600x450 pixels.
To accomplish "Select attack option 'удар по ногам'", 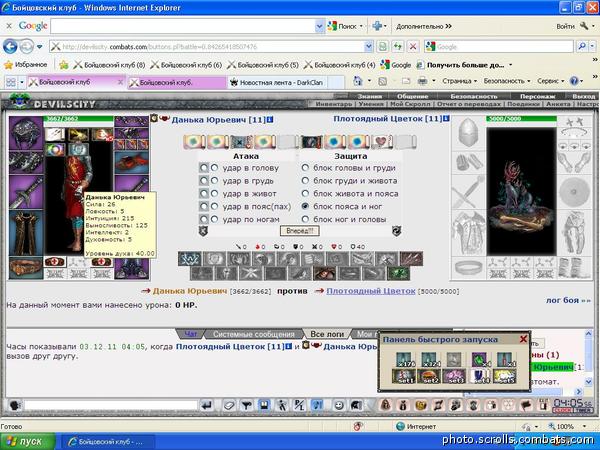I will (214, 219).
